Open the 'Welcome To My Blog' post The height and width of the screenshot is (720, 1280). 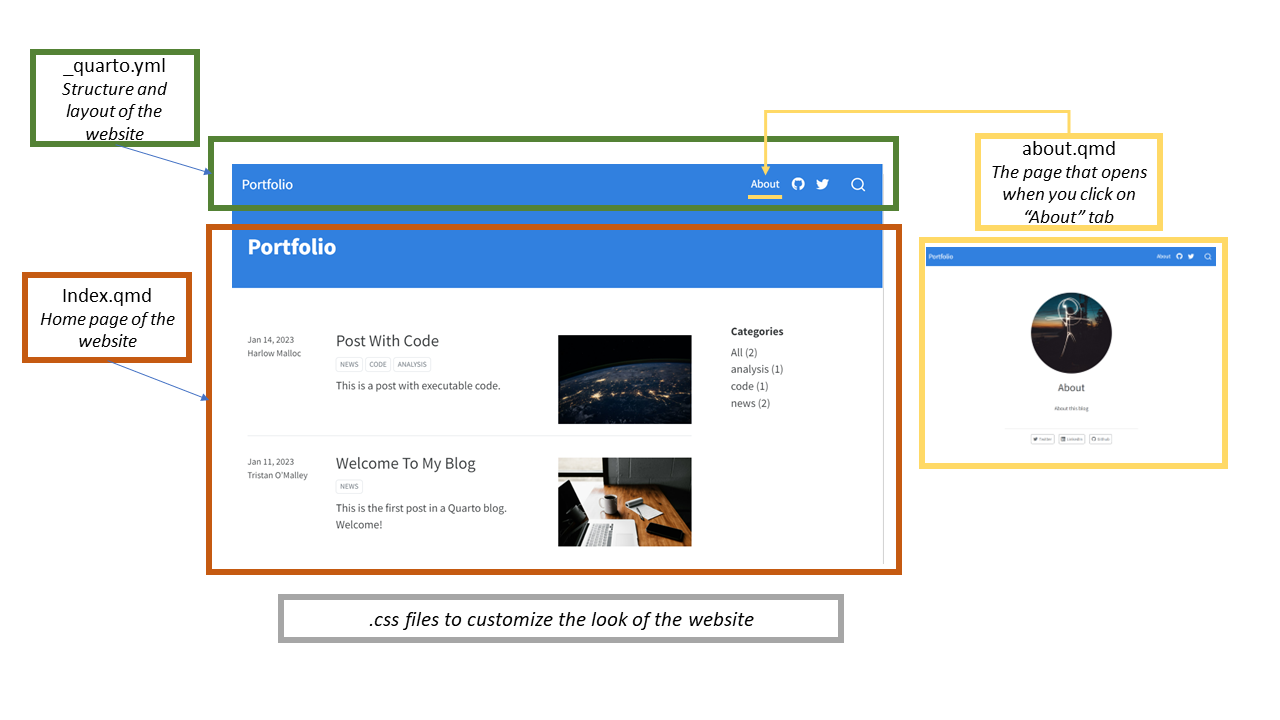pos(405,463)
